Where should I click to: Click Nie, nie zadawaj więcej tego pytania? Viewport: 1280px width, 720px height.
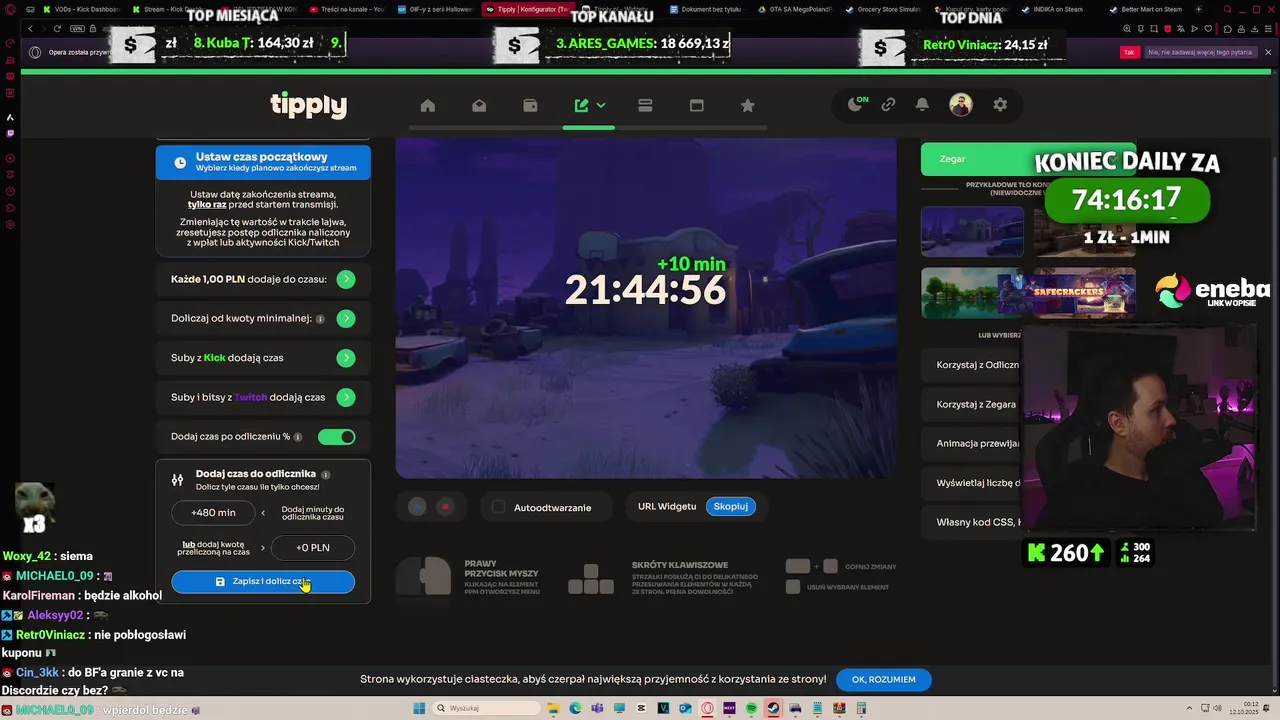pyautogui.click(x=1200, y=52)
